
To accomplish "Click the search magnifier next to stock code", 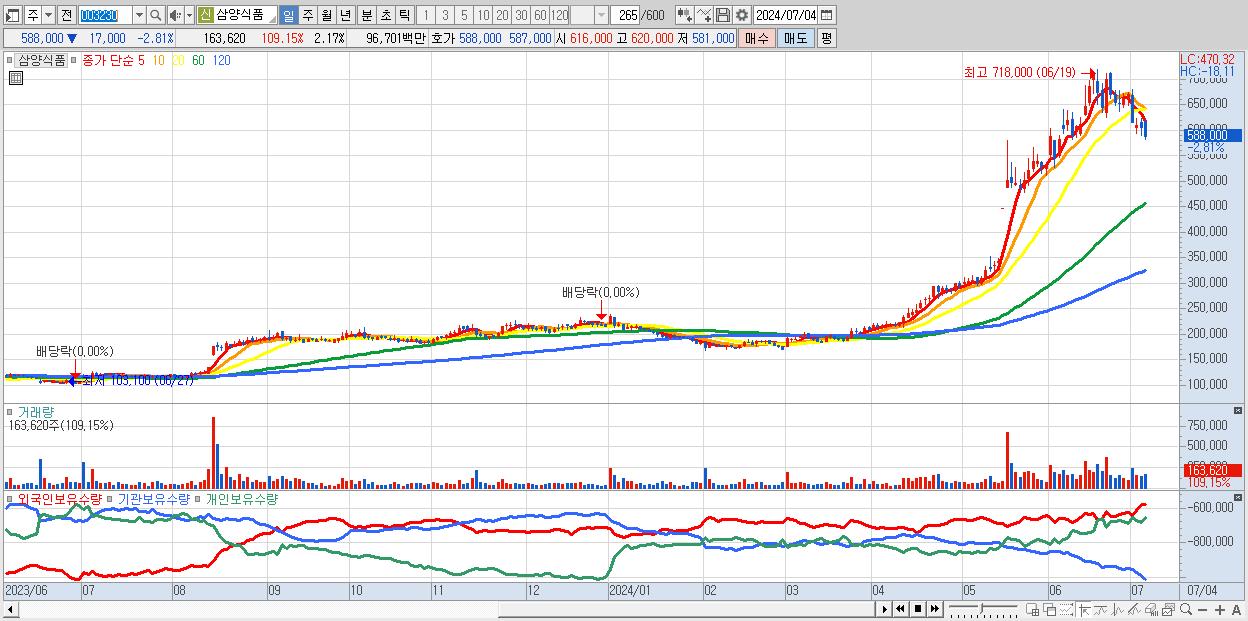I will 156,15.
